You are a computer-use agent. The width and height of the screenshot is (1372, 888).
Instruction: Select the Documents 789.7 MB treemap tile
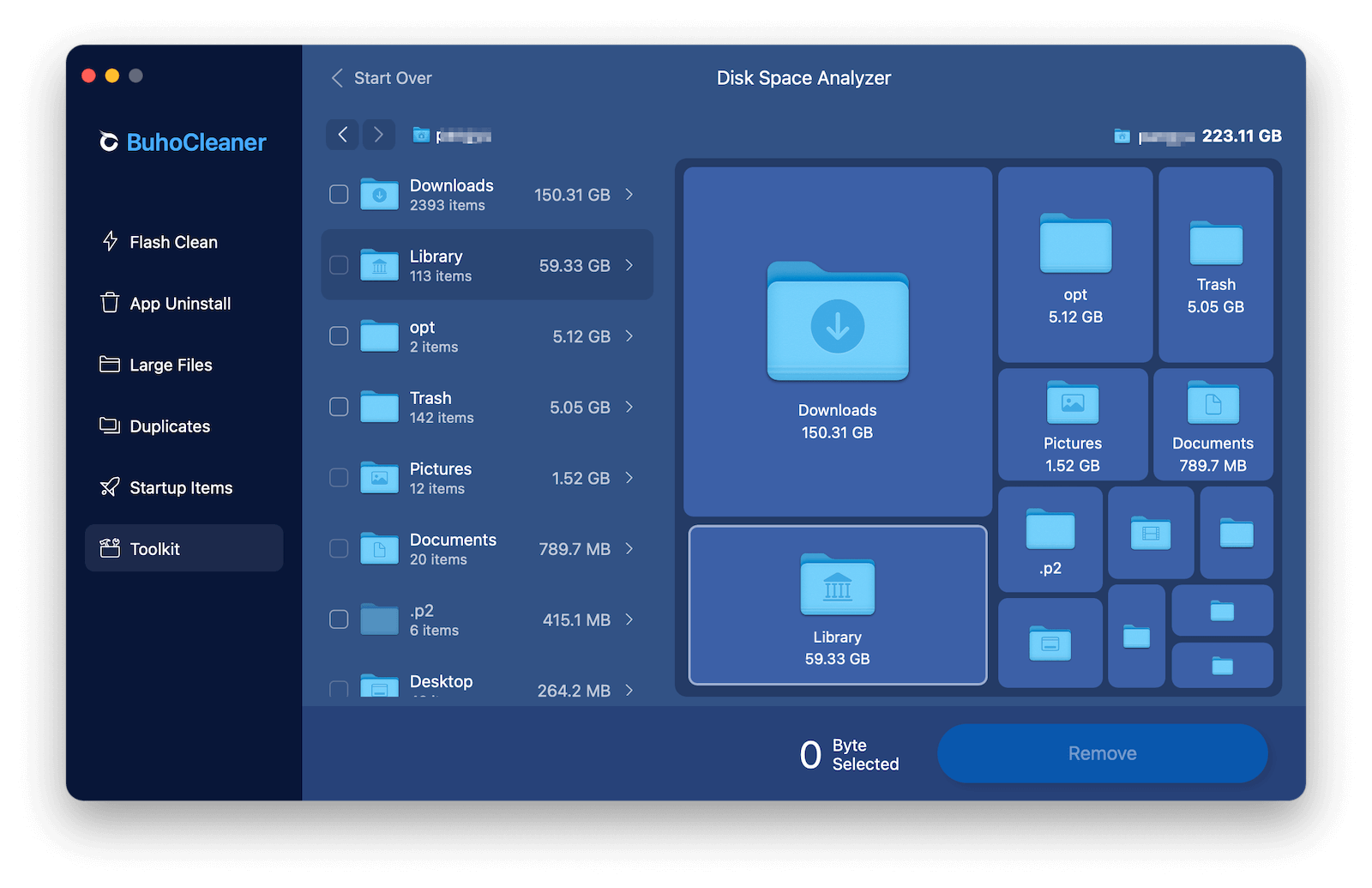[x=1213, y=425]
